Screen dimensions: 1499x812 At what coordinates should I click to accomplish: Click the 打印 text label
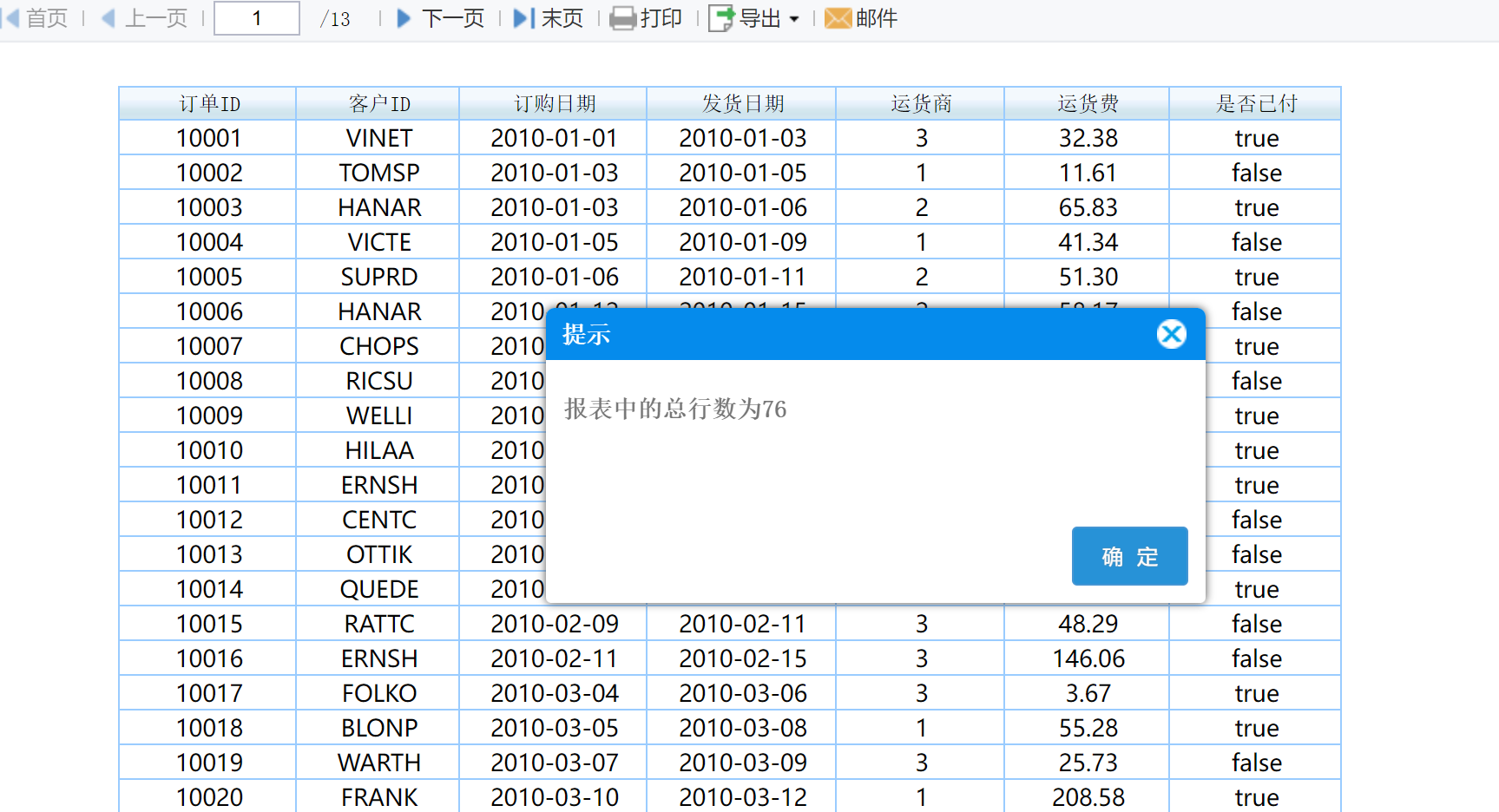661,18
